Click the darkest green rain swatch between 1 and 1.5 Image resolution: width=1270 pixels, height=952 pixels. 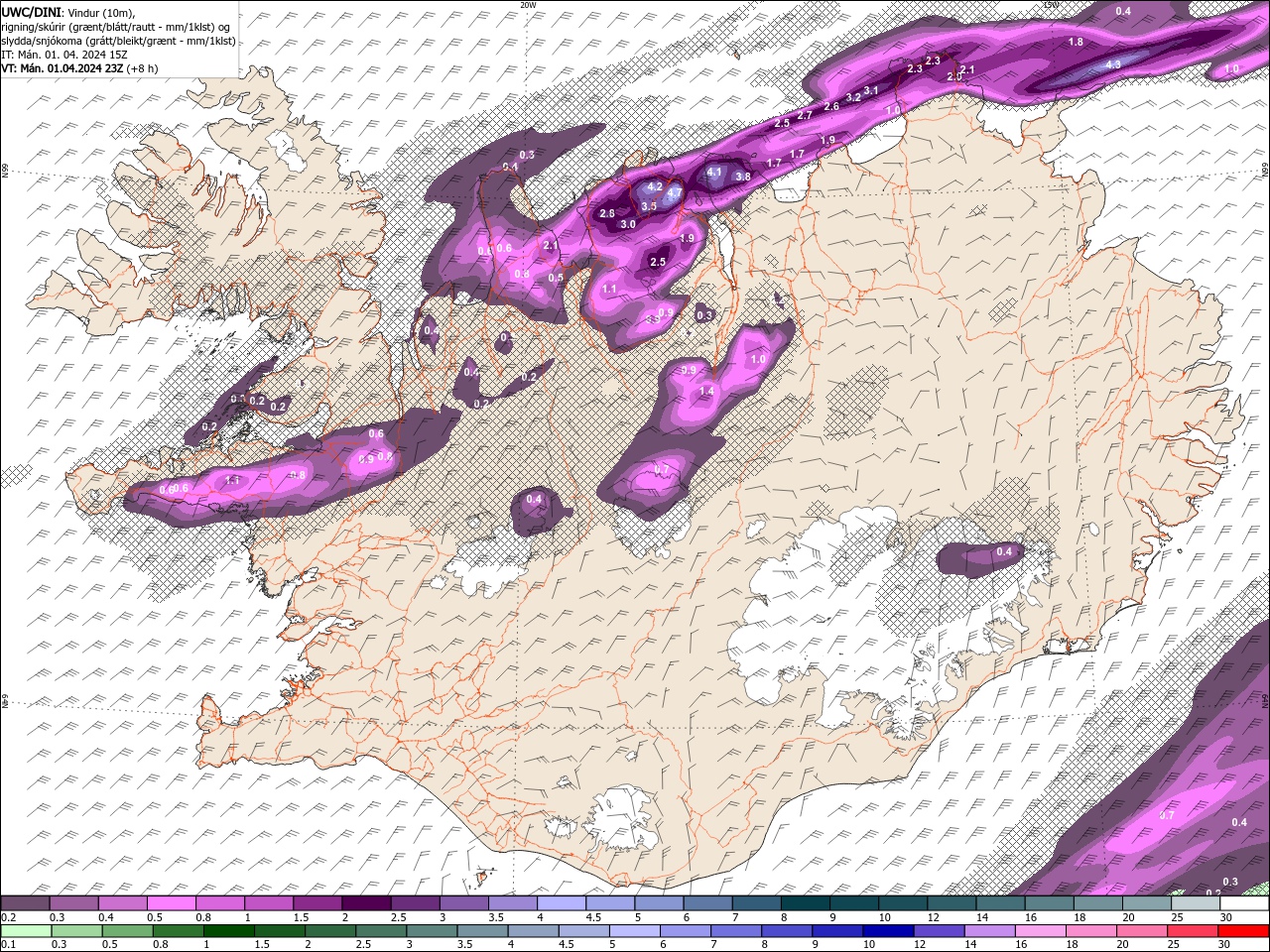click(x=228, y=930)
